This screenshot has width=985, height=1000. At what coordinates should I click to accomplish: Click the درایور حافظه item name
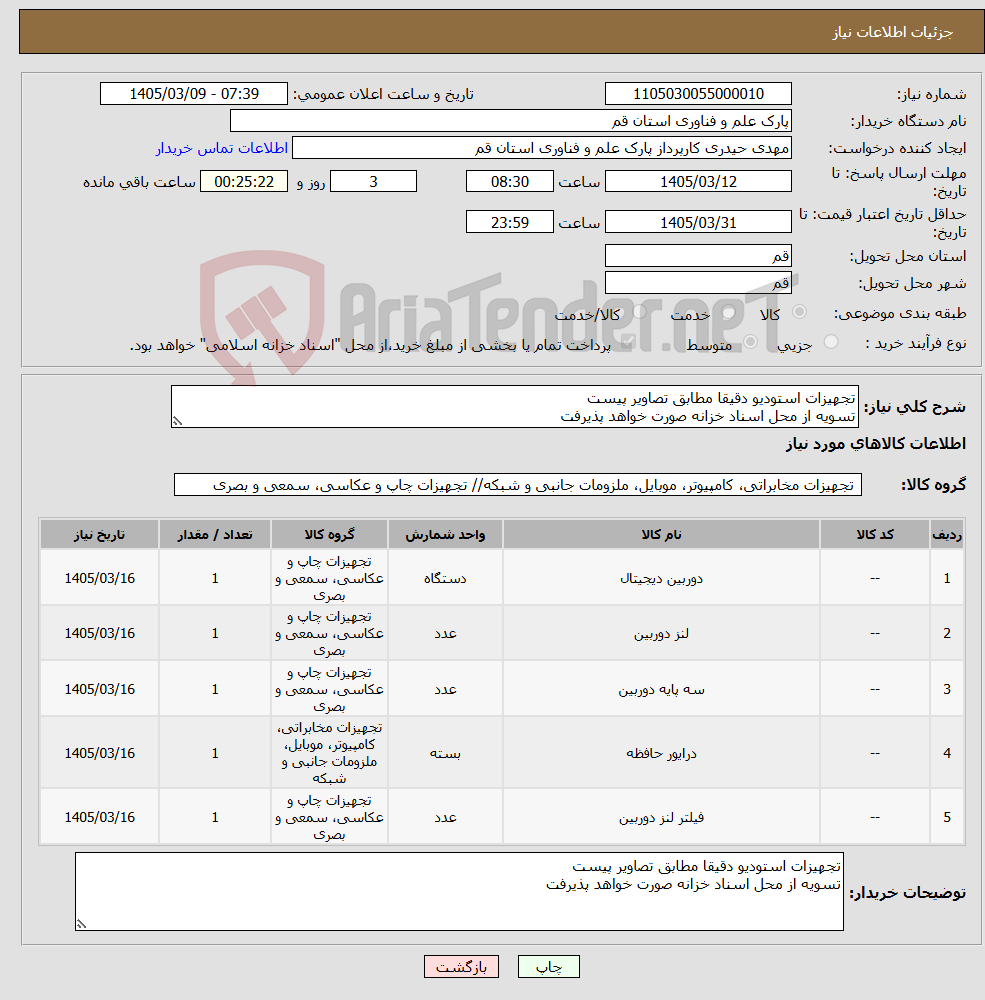(661, 753)
